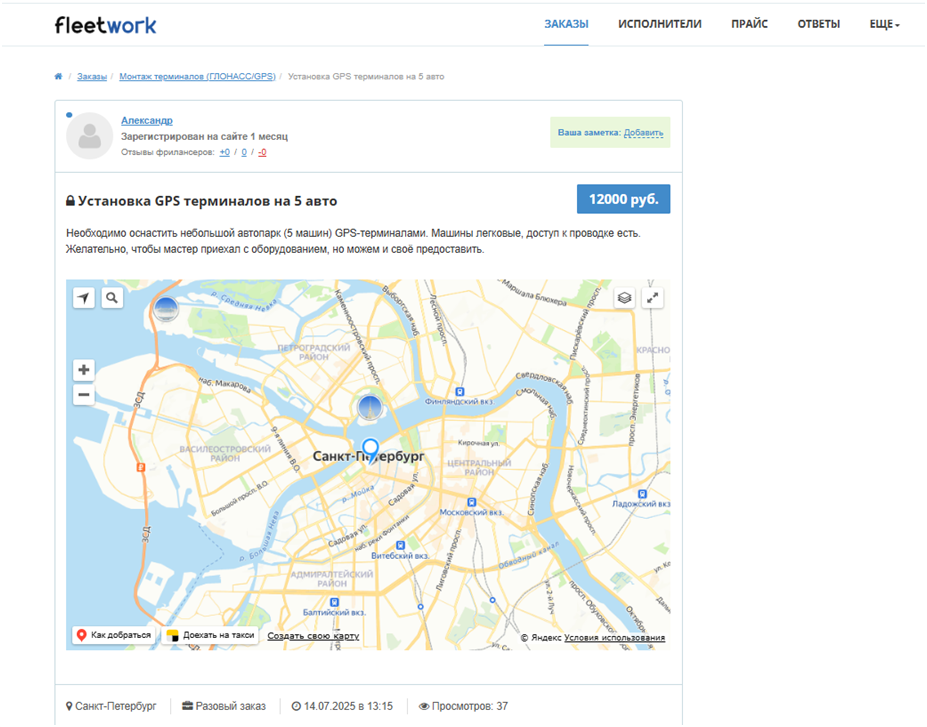
Task: Click the user avatar placeholder
Action: [89, 135]
